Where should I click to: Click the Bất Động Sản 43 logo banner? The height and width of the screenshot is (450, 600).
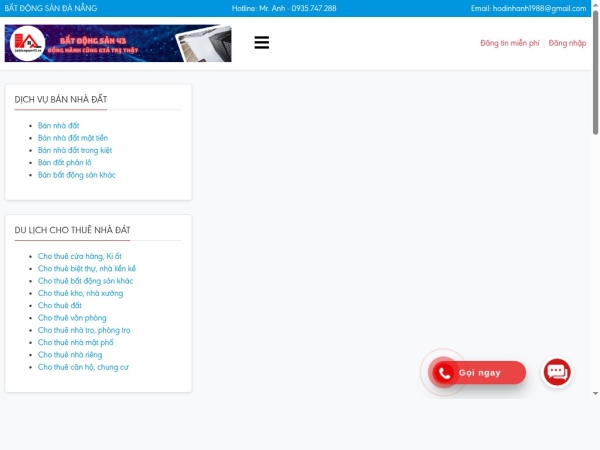[118, 43]
